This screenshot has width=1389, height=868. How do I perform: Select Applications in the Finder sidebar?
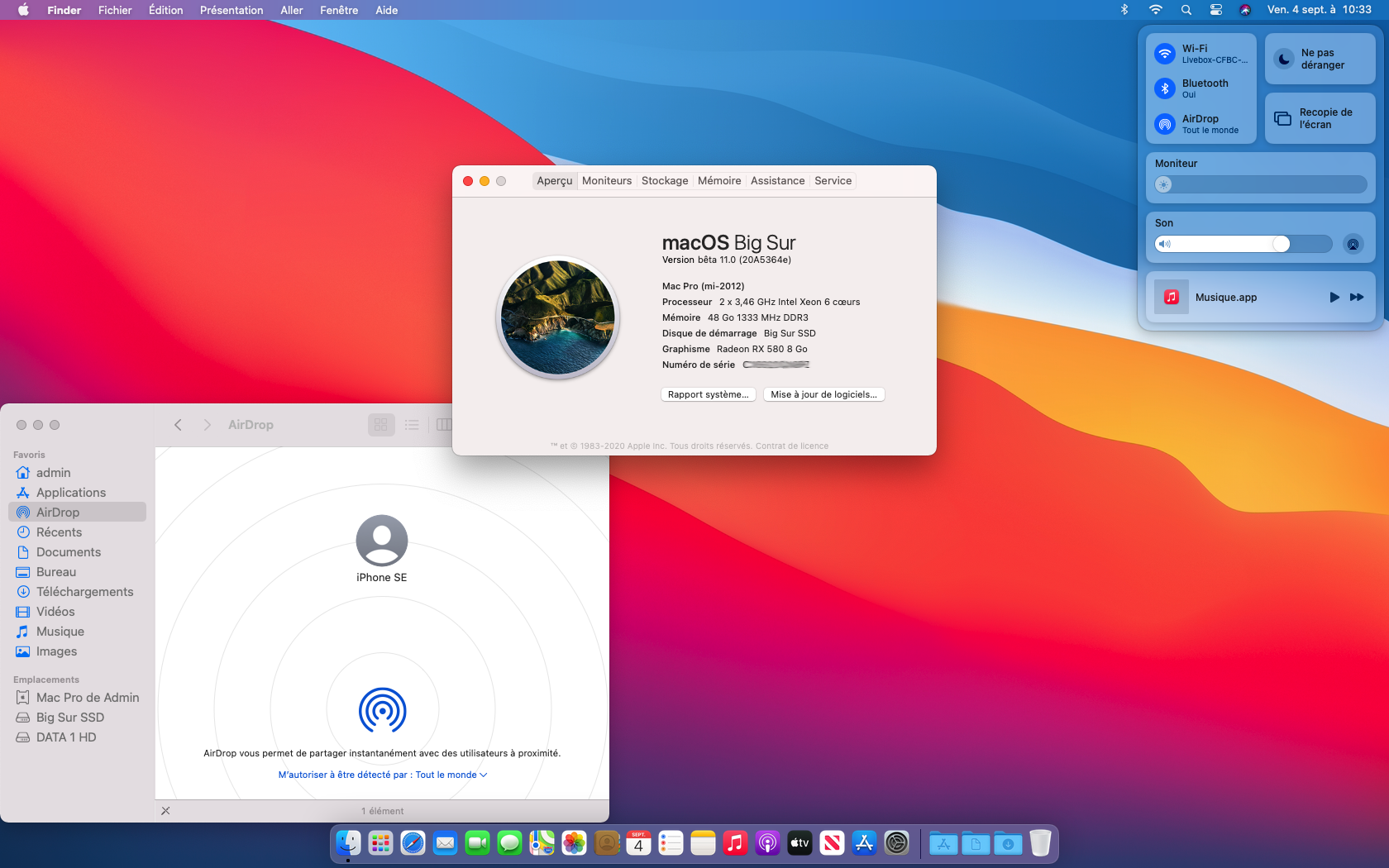(x=78, y=493)
